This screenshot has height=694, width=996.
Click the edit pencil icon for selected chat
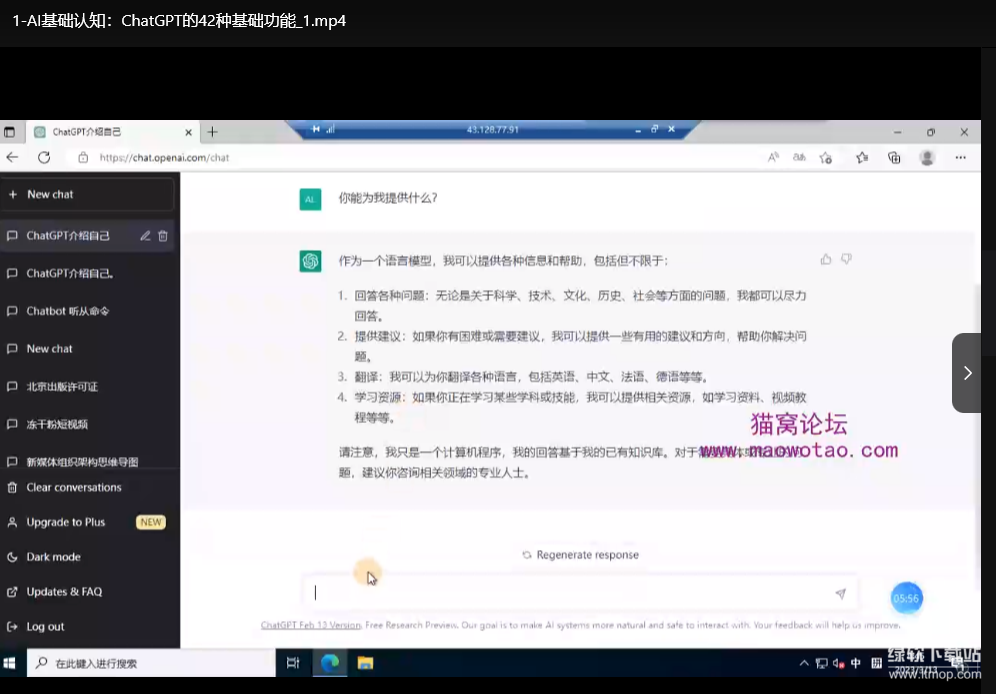[x=145, y=236]
